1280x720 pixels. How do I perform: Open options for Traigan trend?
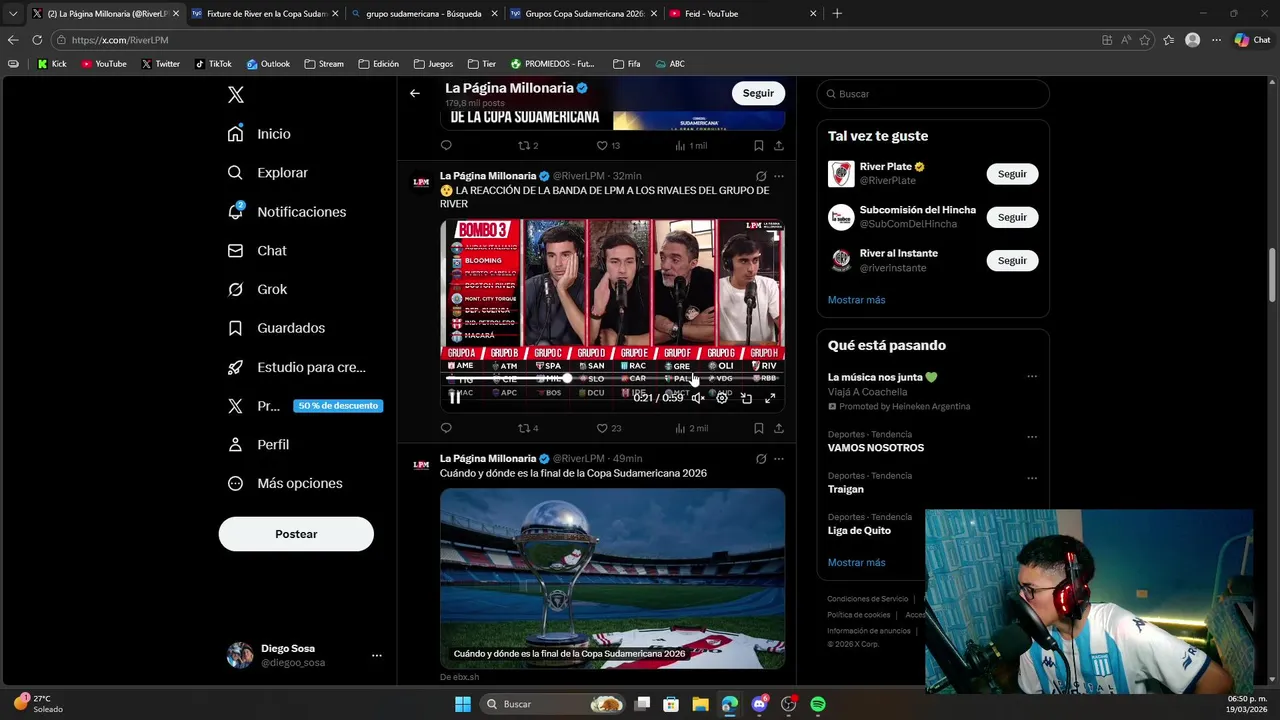coord(1032,478)
